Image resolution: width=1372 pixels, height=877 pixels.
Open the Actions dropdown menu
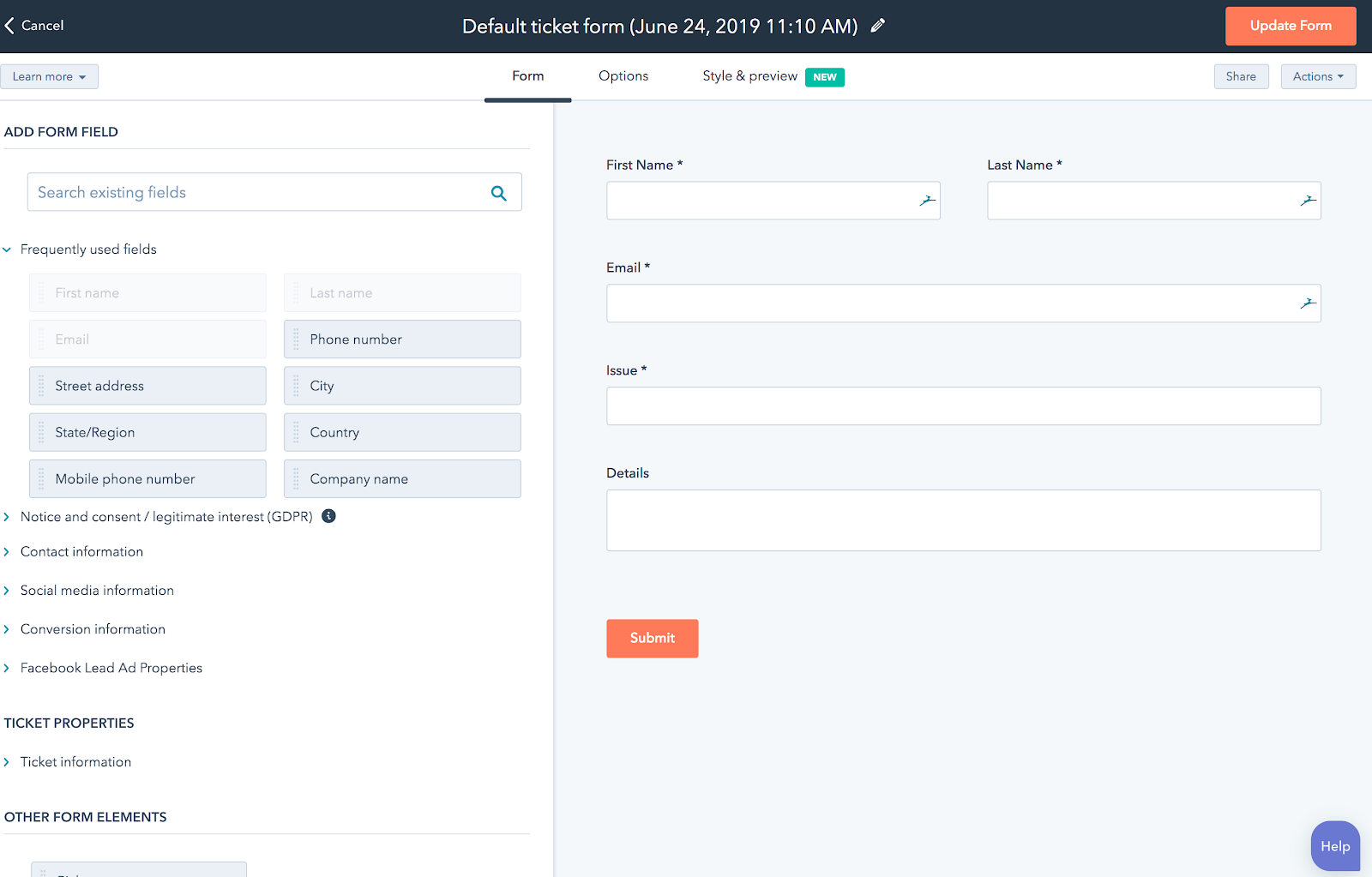tap(1318, 76)
